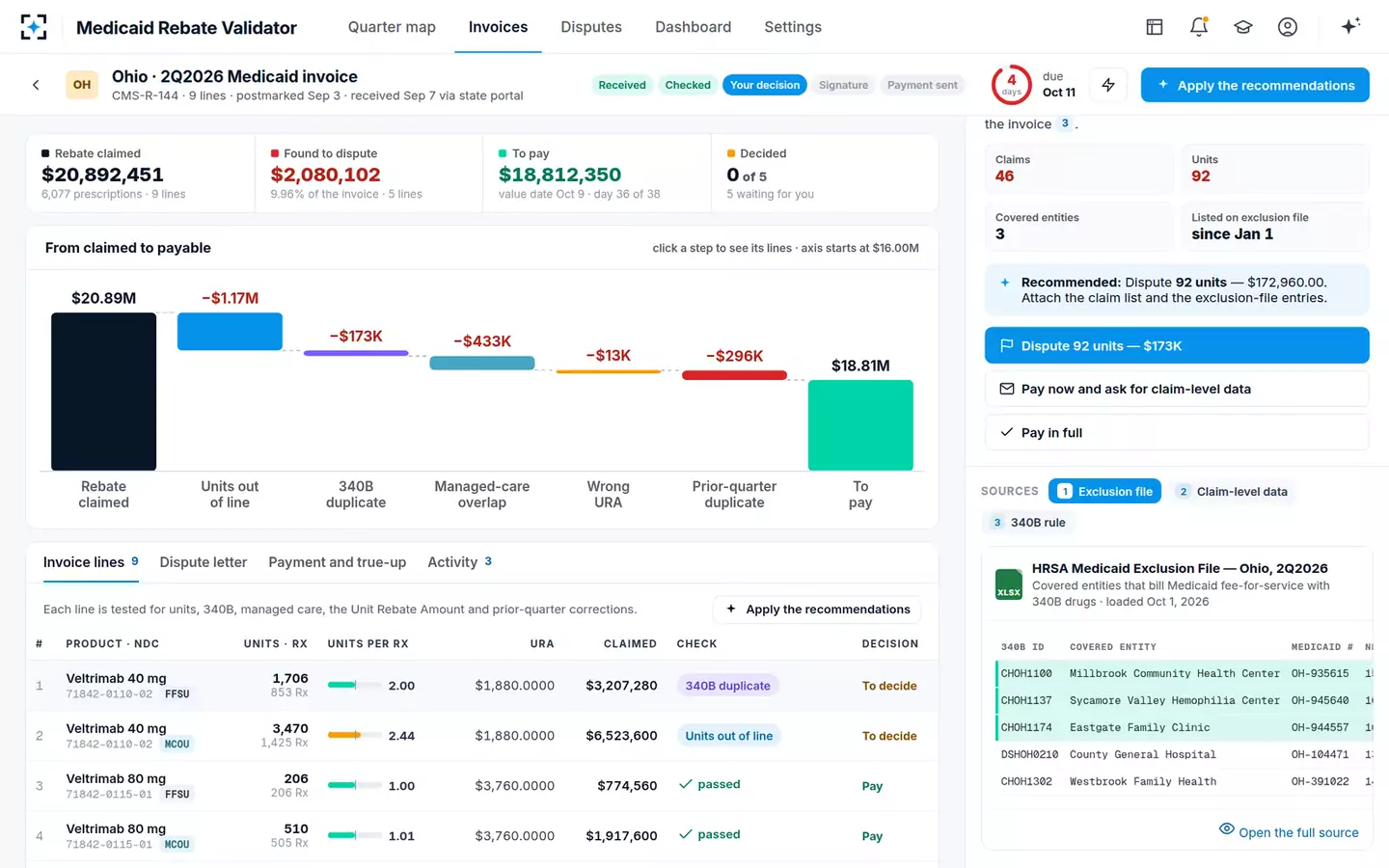Click the Signature stage pill
The width and height of the screenshot is (1389, 868).
[843, 85]
